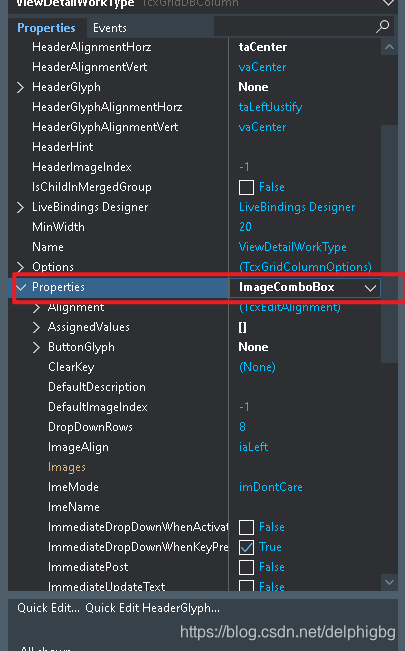Expand the Options property
This screenshot has width=405, height=651.
[20, 267]
